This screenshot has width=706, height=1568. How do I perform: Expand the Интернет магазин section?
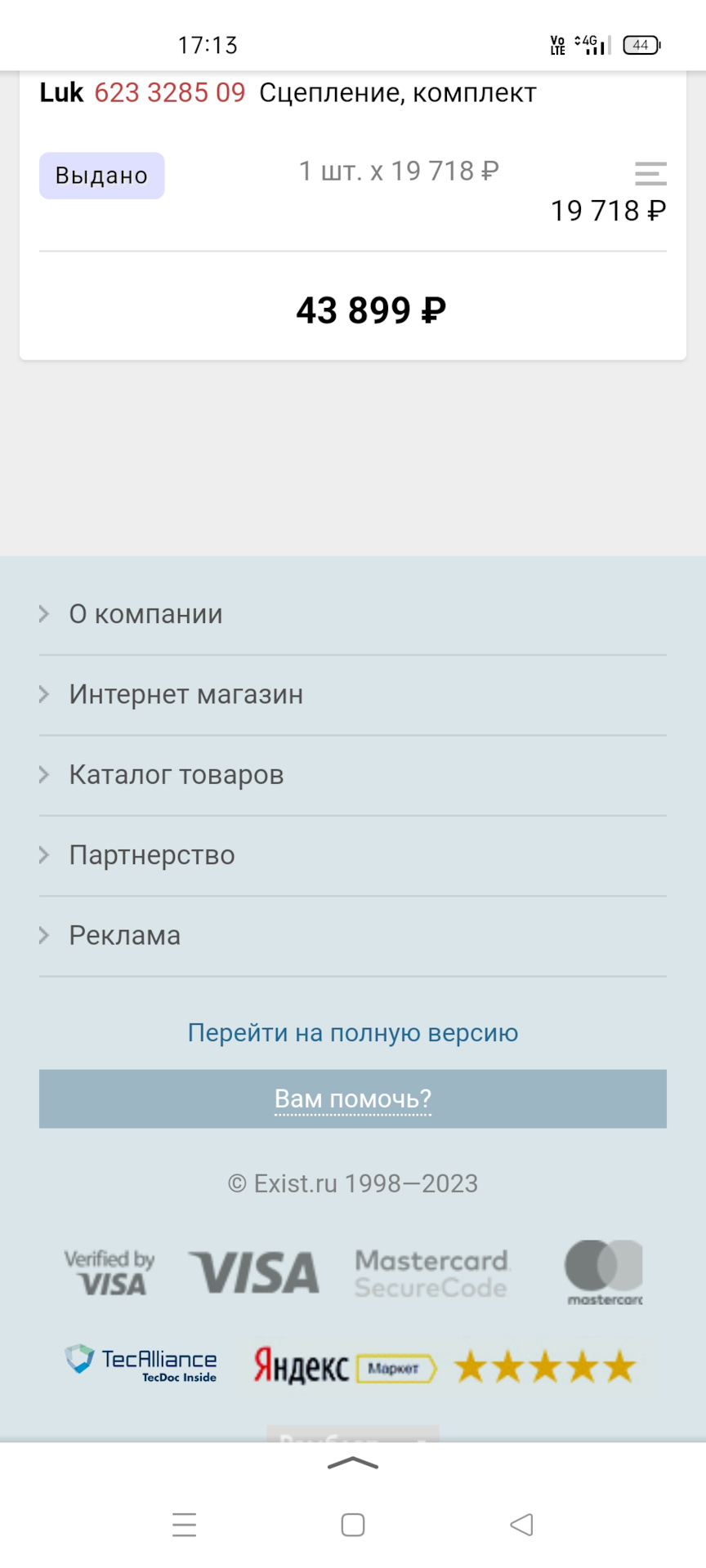coord(185,694)
